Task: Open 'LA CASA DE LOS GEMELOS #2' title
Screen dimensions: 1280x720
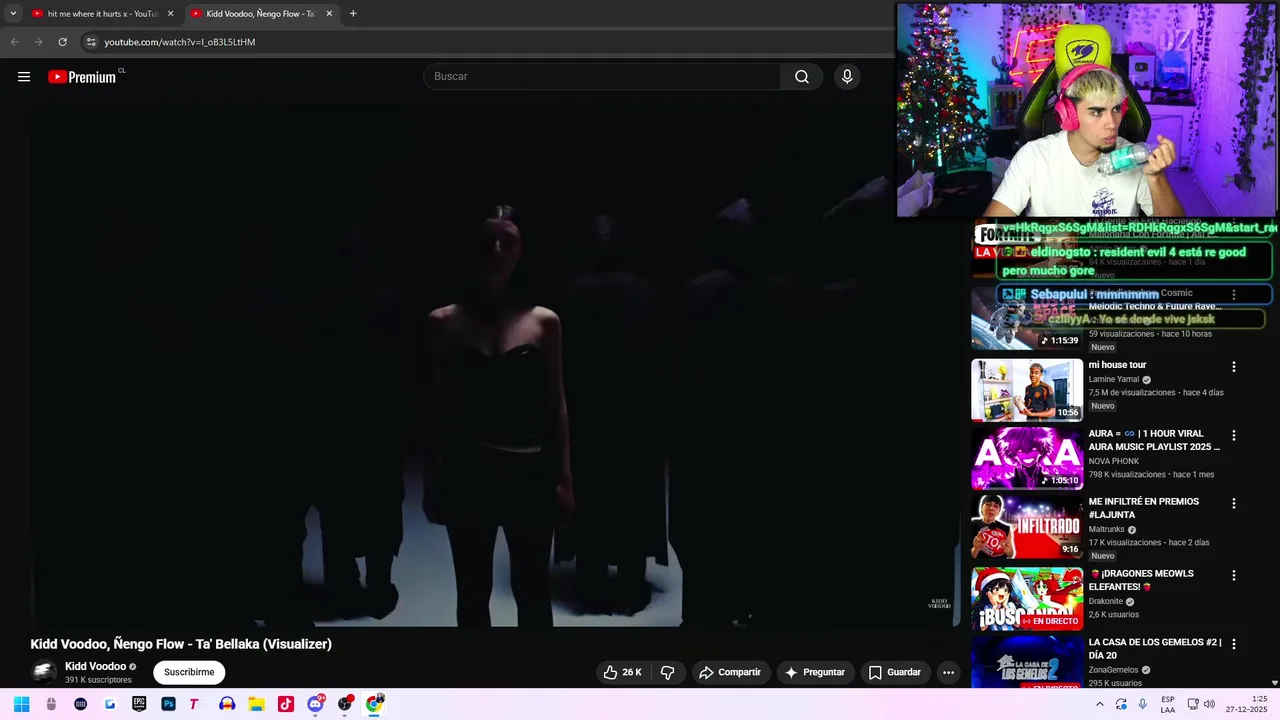Action: point(1155,648)
